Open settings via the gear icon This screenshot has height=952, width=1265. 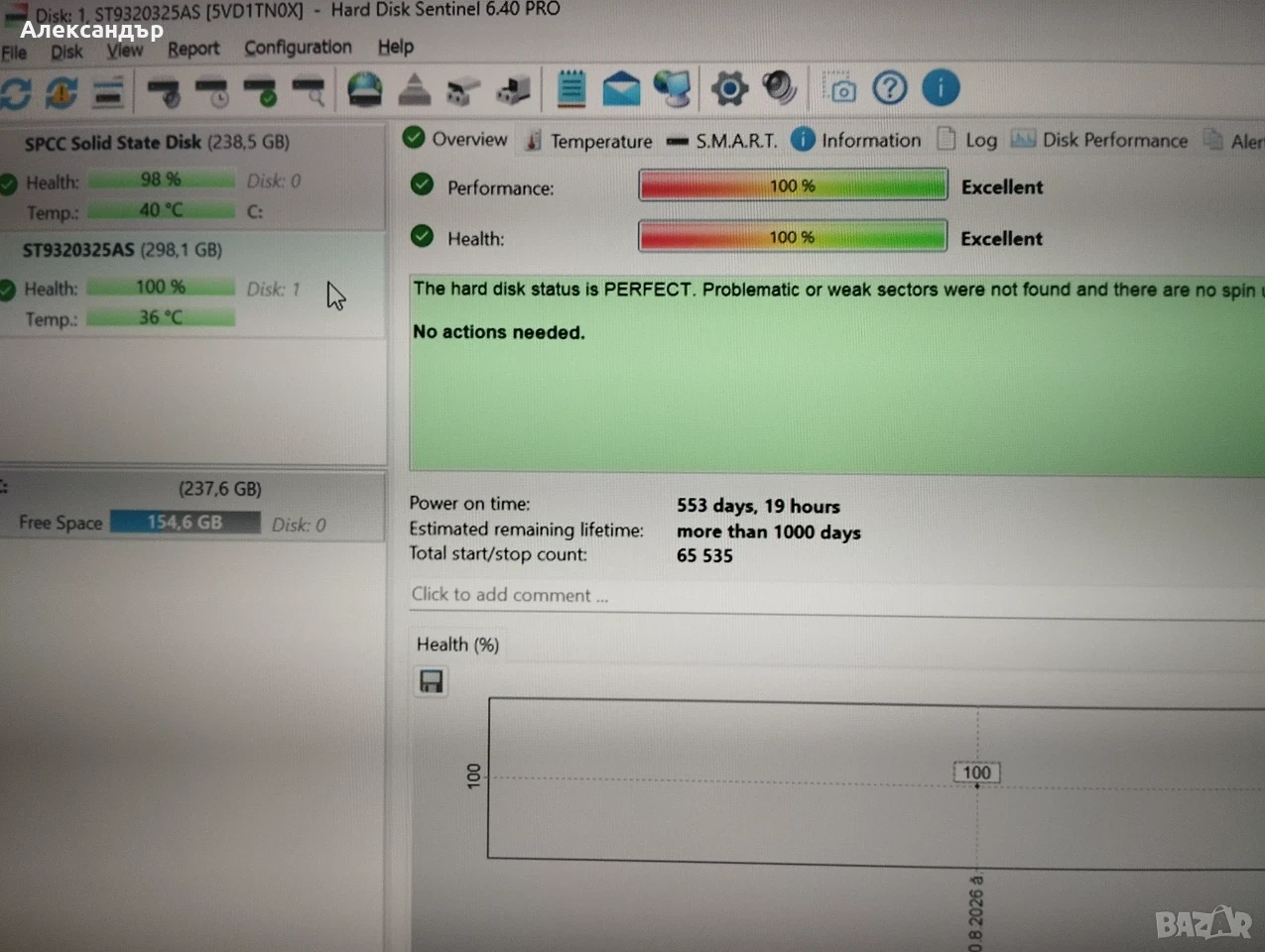(x=729, y=88)
